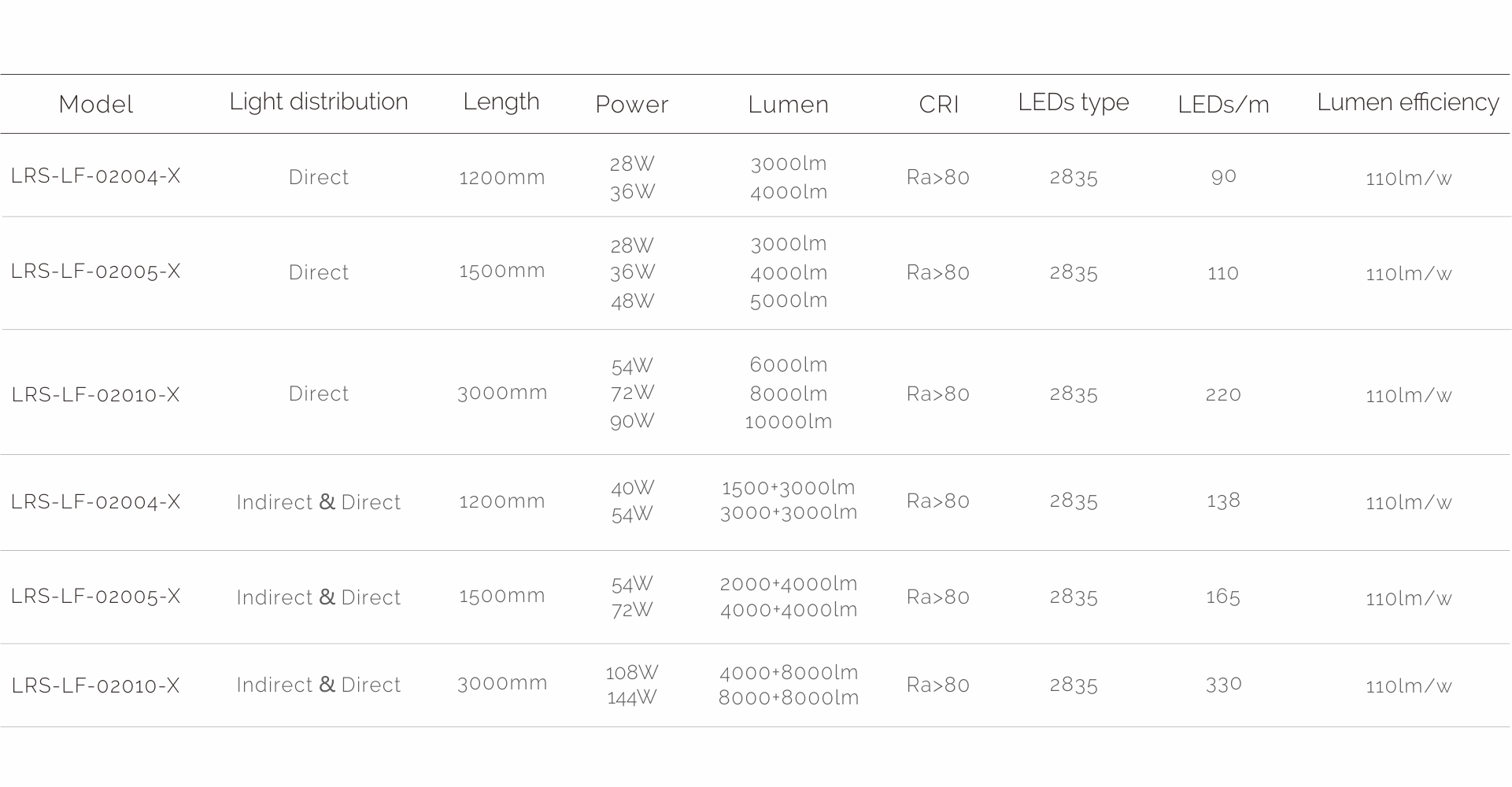This screenshot has width=1512, height=787.
Task: Select the Lumen column header
Action: tap(789, 104)
